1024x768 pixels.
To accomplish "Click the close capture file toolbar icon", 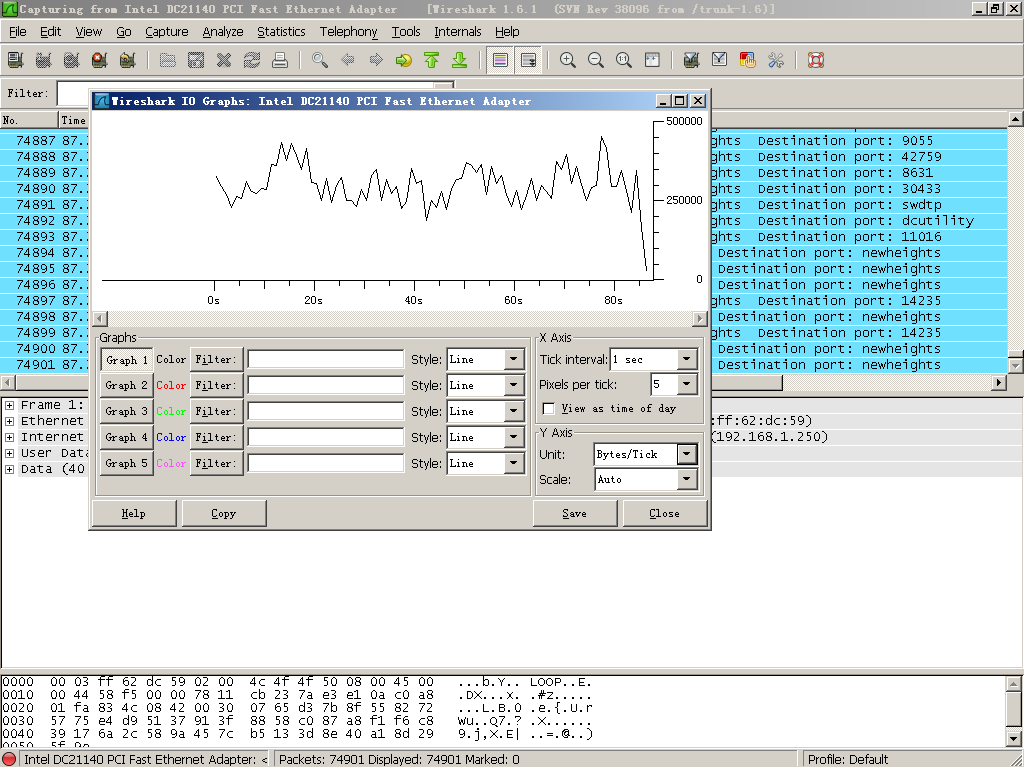I will [224, 60].
